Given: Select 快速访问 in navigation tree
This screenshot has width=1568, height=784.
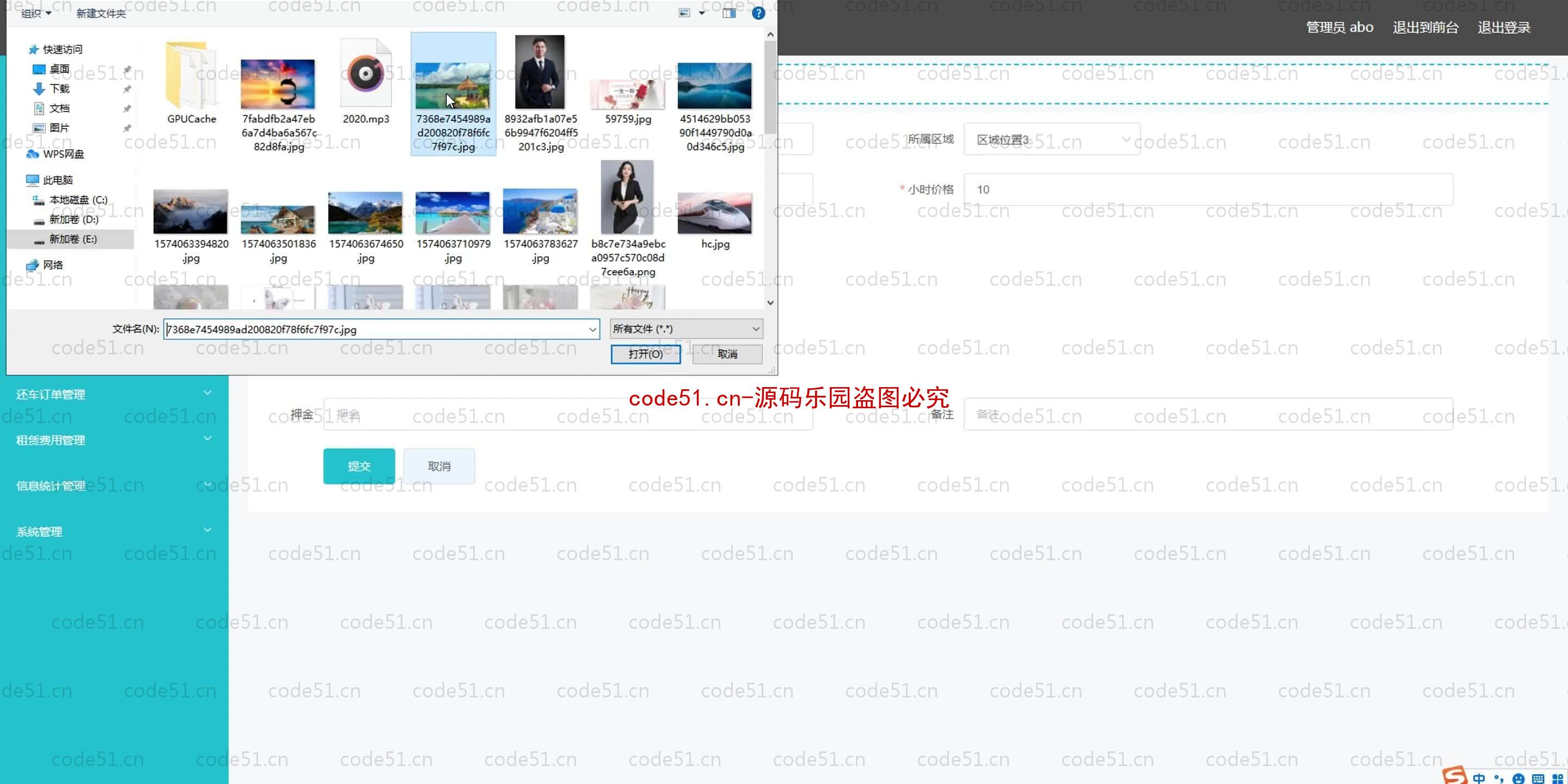Looking at the screenshot, I should (x=55, y=50).
